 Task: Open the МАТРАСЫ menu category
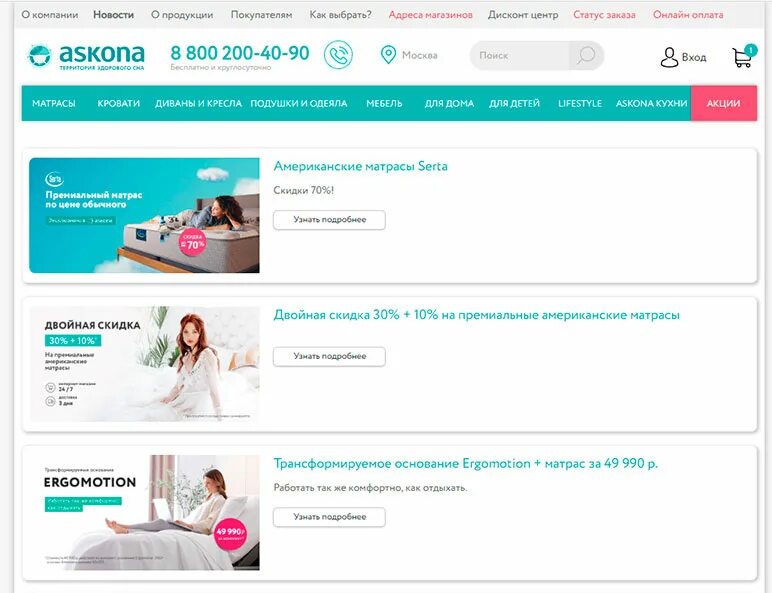pyautogui.click(x=54, y=103)
